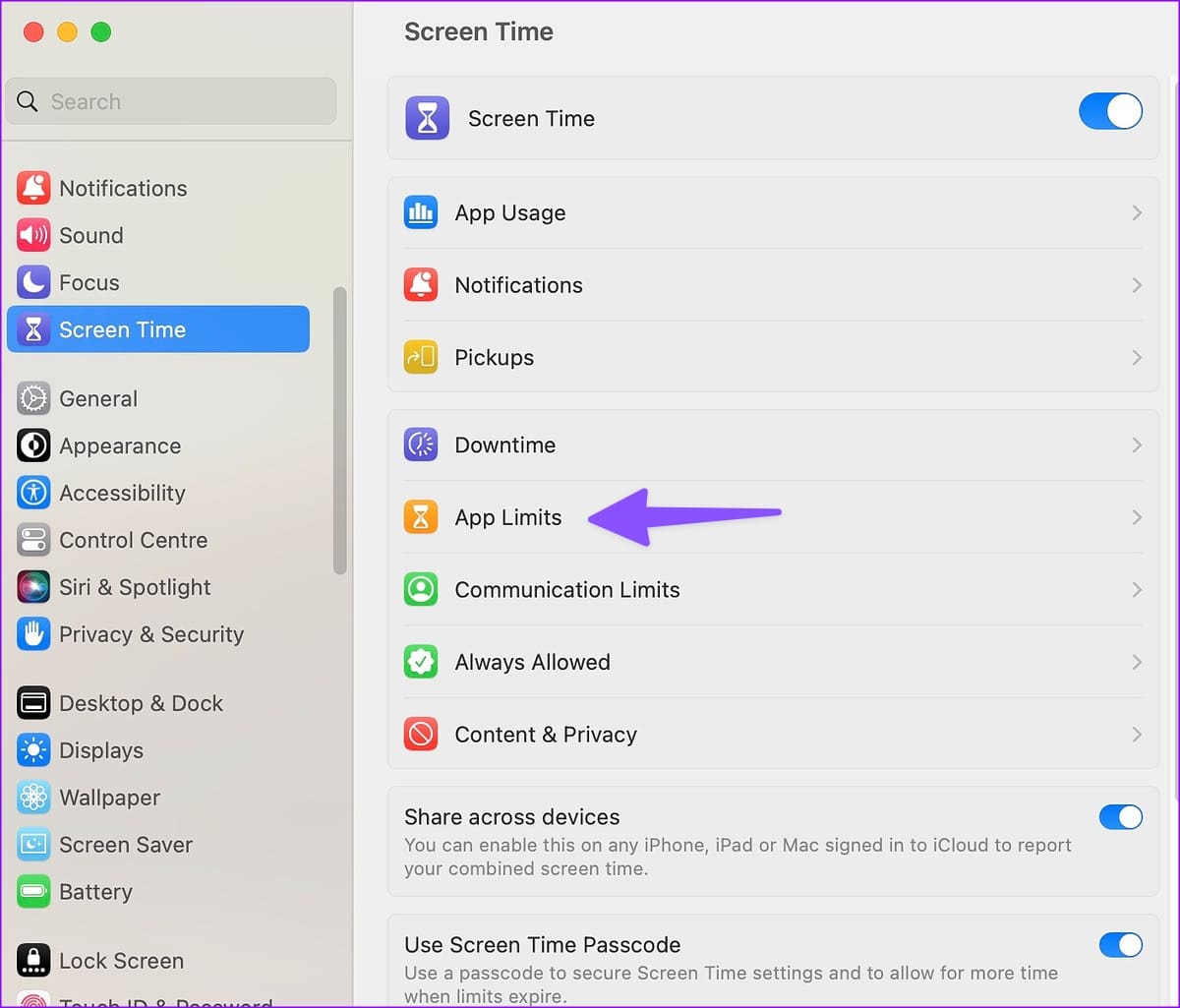Screen dimensions: 1180x1008
Task: Click the Appearance icon in sidebar
Action: 33,445
